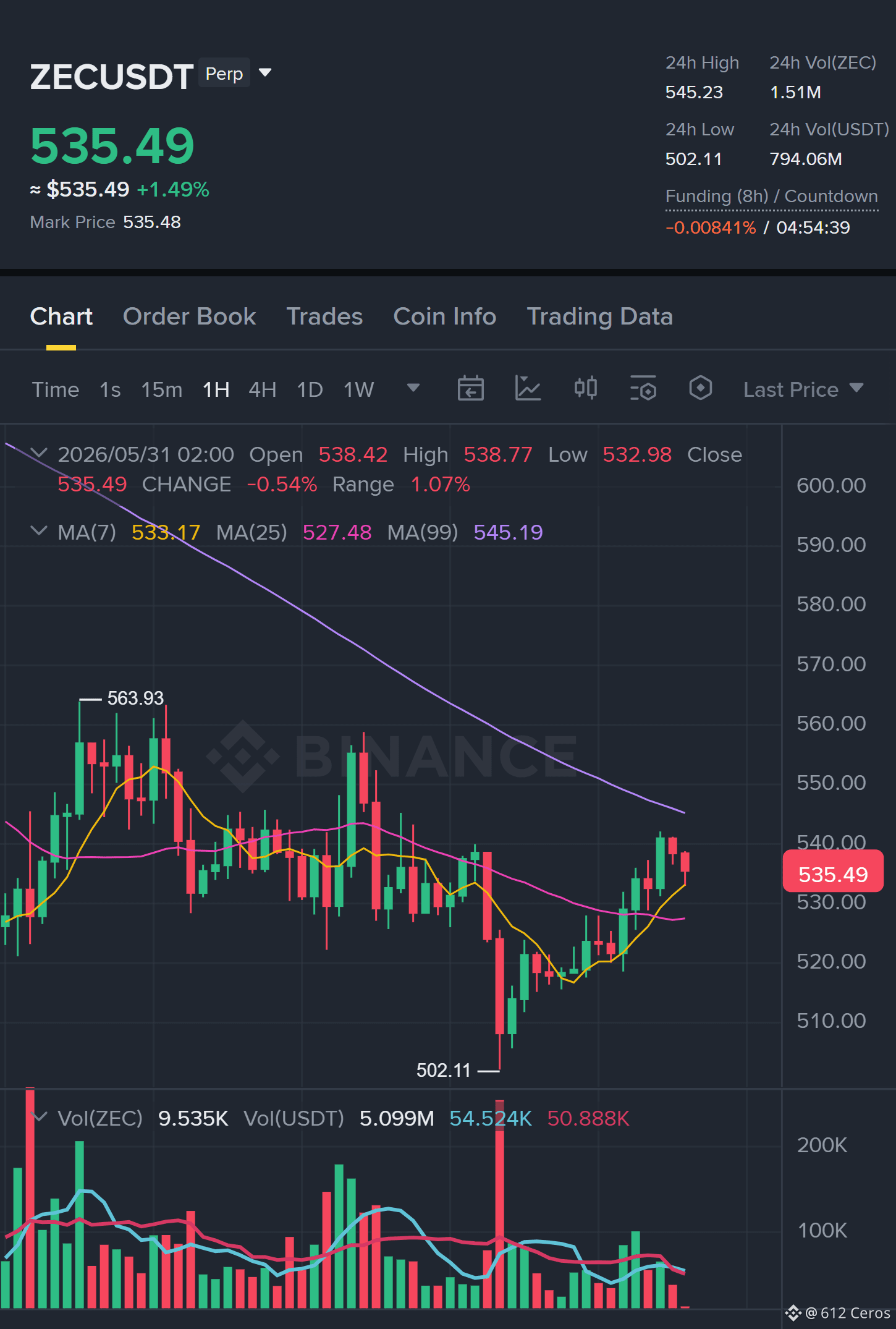Collapse the MA indicator row chevron

click(x=38, y=531)
